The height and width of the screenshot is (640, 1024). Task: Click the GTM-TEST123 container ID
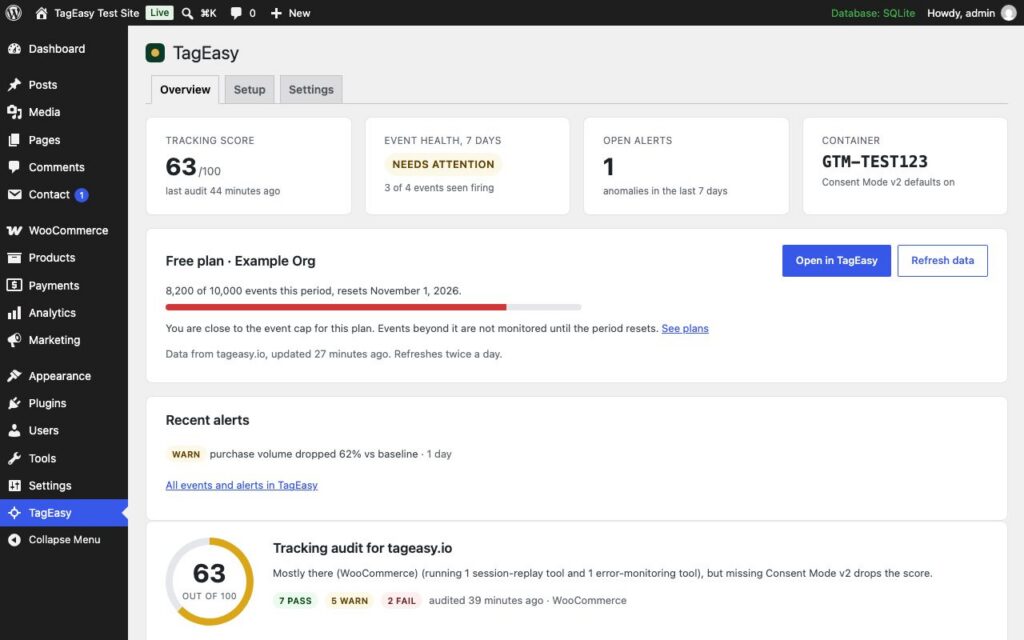pyautogui.click(x=874, y=161)
